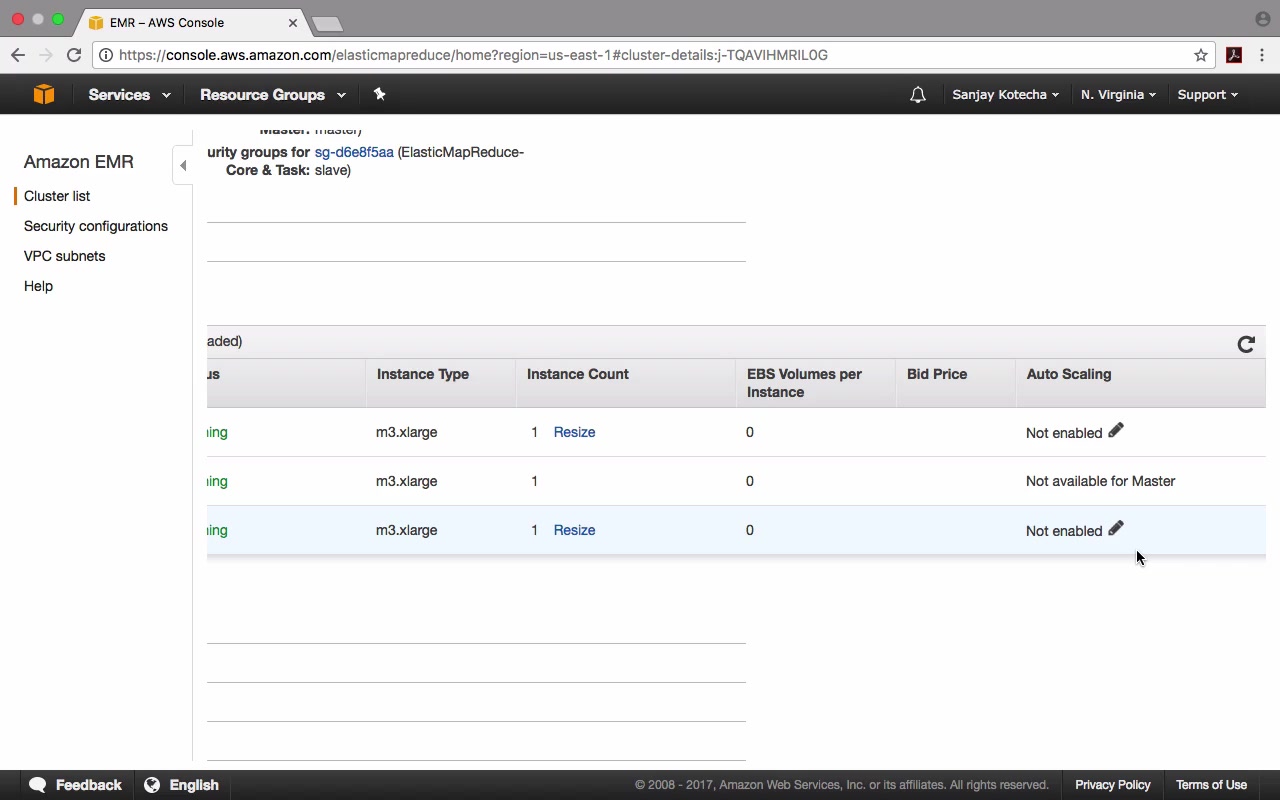
Task: Click the pin shortcuts icon in the AWS navbar
Action: tap(379, 94)
